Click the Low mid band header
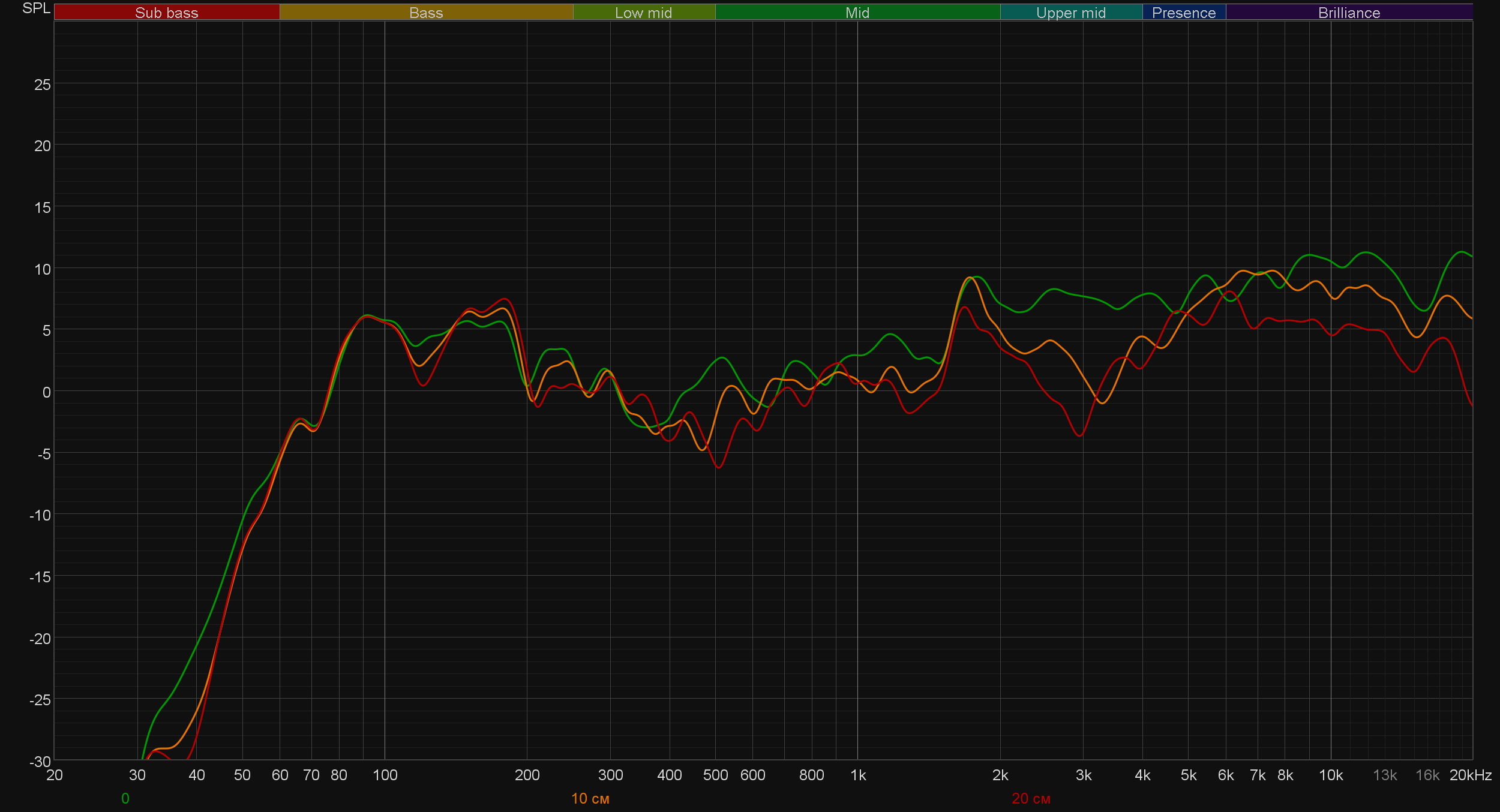The height and width of the screenshot is (812, 1500). pos(643,13)
